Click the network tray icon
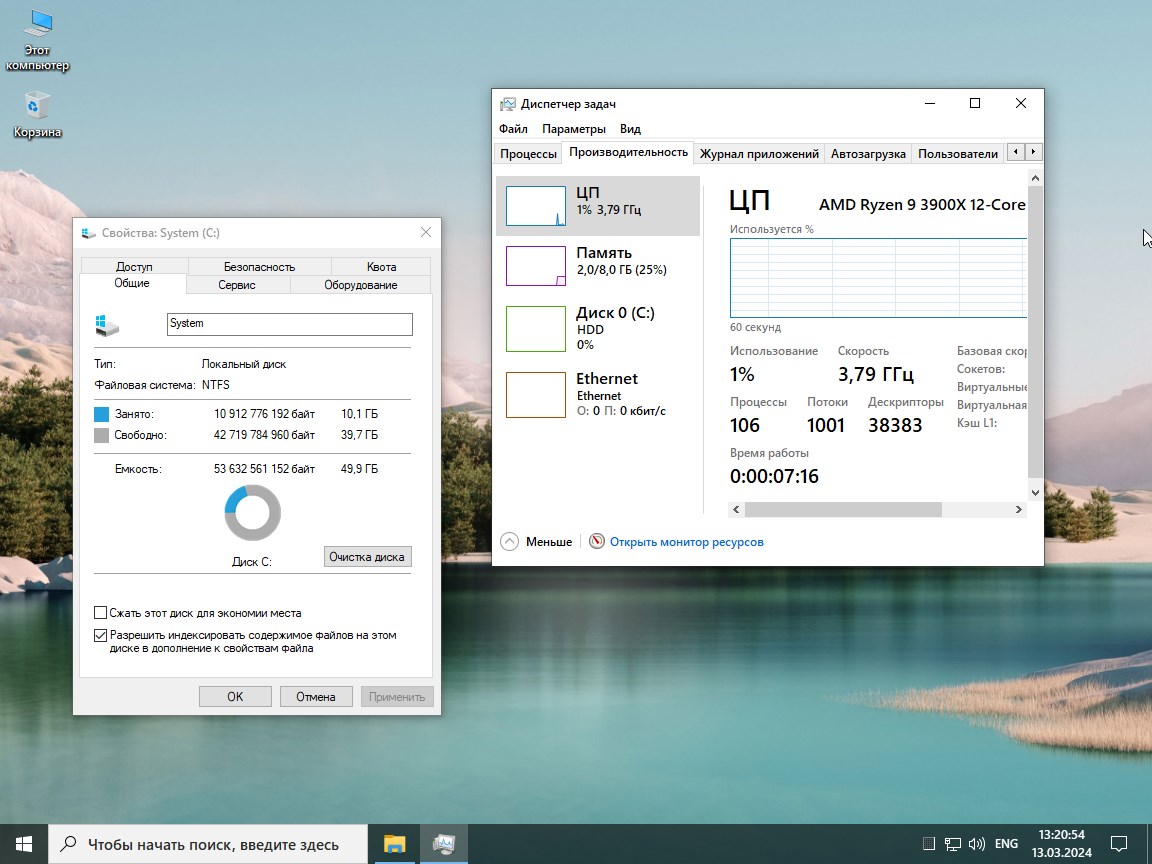Image resolution: width=1152 pixels, height=864 pixels. (x=953, y=844)
